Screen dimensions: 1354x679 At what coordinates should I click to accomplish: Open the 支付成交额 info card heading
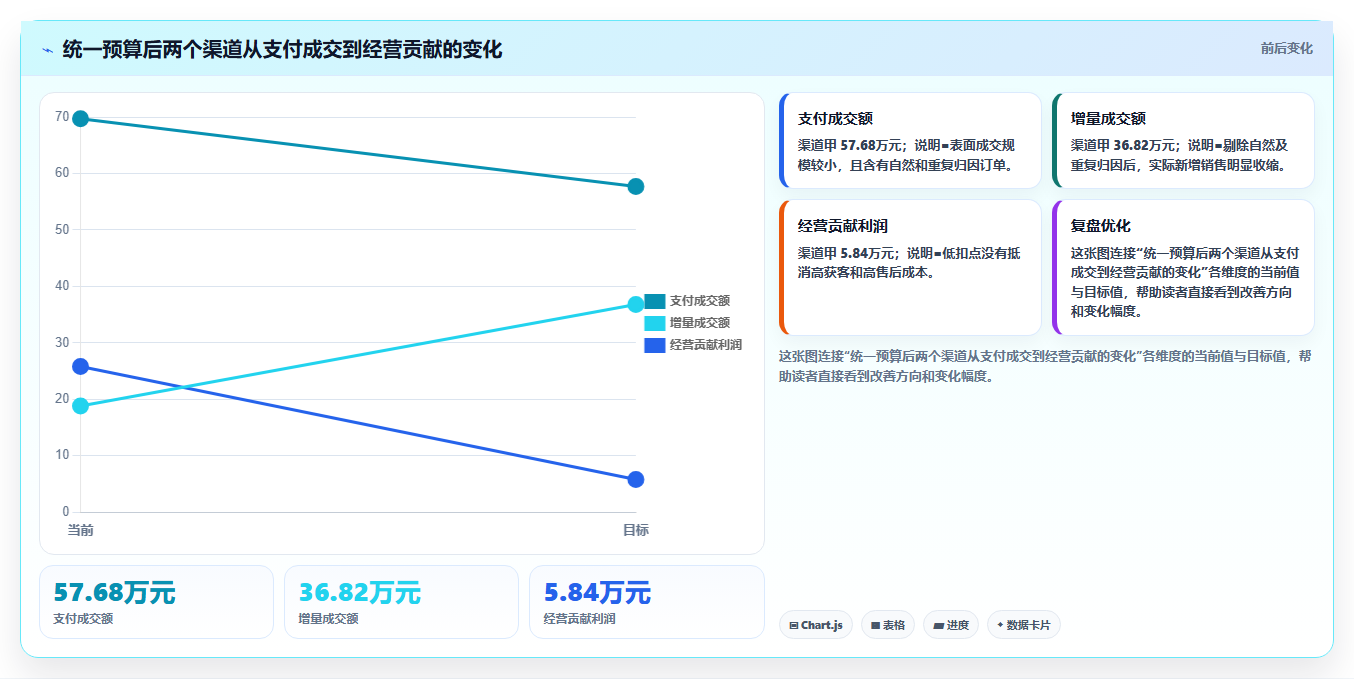click(835, 118)
